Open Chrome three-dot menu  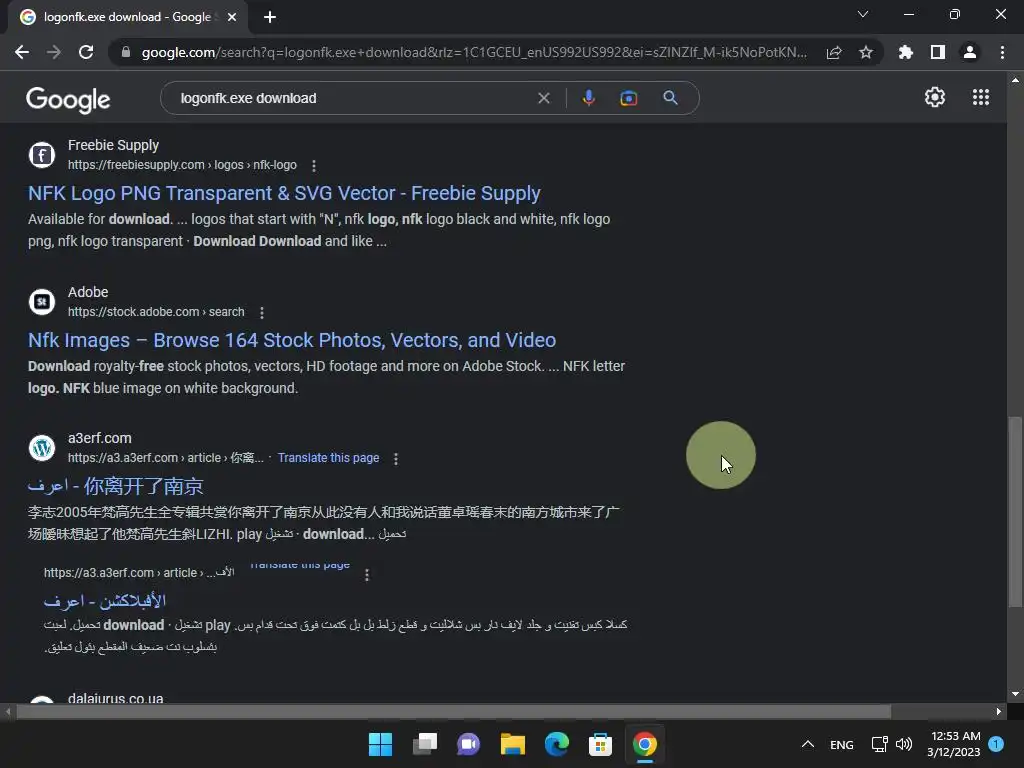tap(1002, 52)
